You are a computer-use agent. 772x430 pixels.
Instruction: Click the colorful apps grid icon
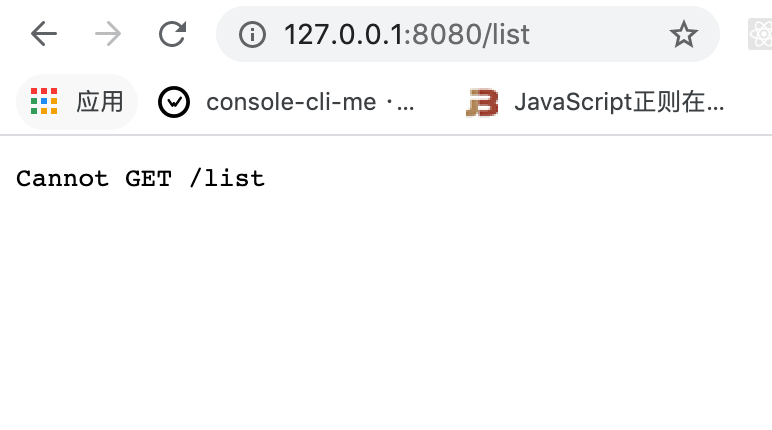[44, 101]
